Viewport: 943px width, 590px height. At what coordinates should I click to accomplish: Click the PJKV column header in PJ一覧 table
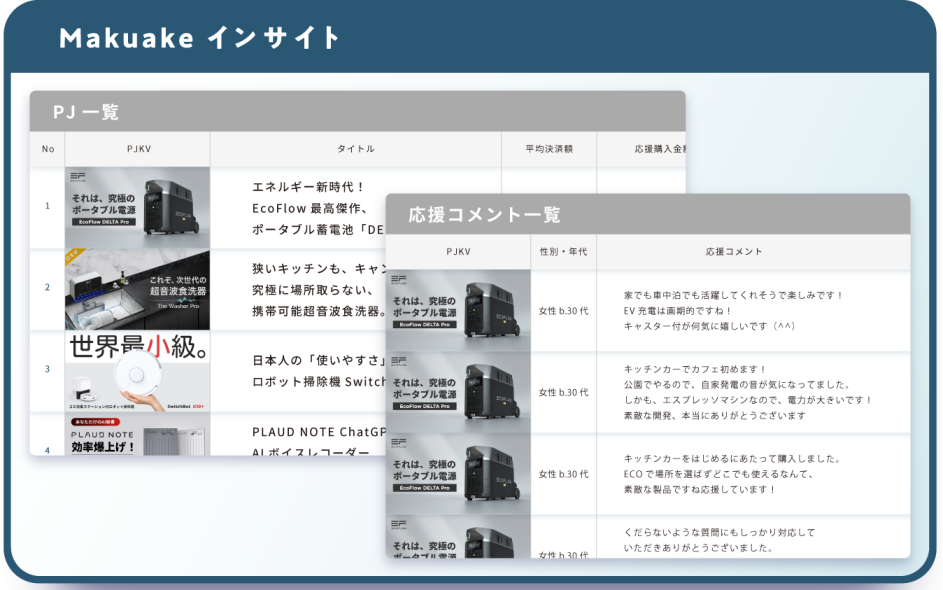138,149
